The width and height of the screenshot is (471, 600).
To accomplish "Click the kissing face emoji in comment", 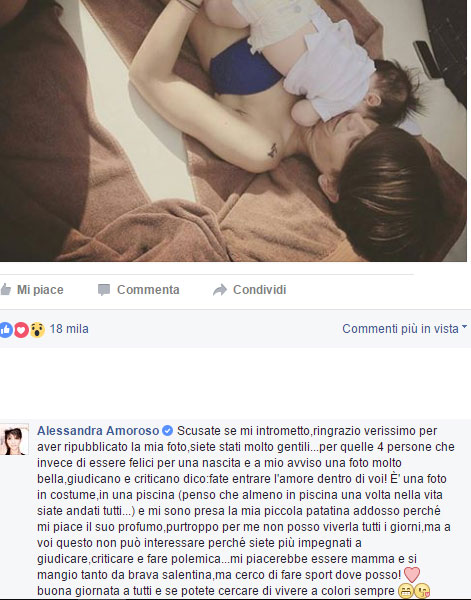I will 422,591.
